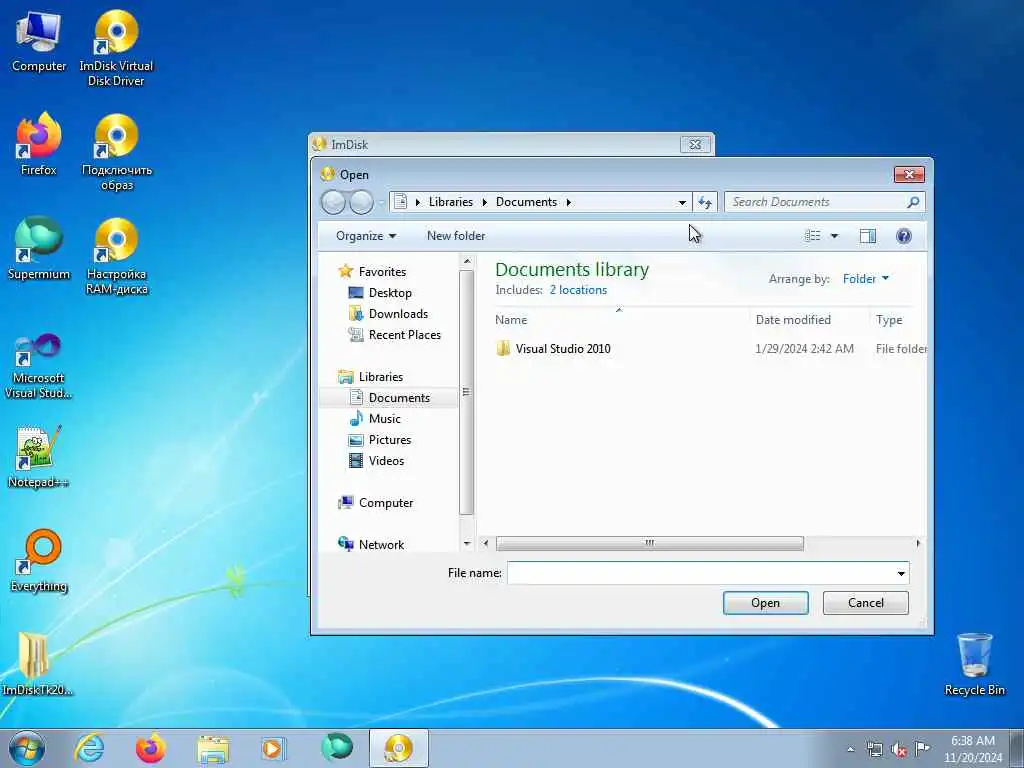Image resolution: width=1024 pixels, height=768 pixels.
Task: Click the Forward navigation button
Action: [361, 202]
